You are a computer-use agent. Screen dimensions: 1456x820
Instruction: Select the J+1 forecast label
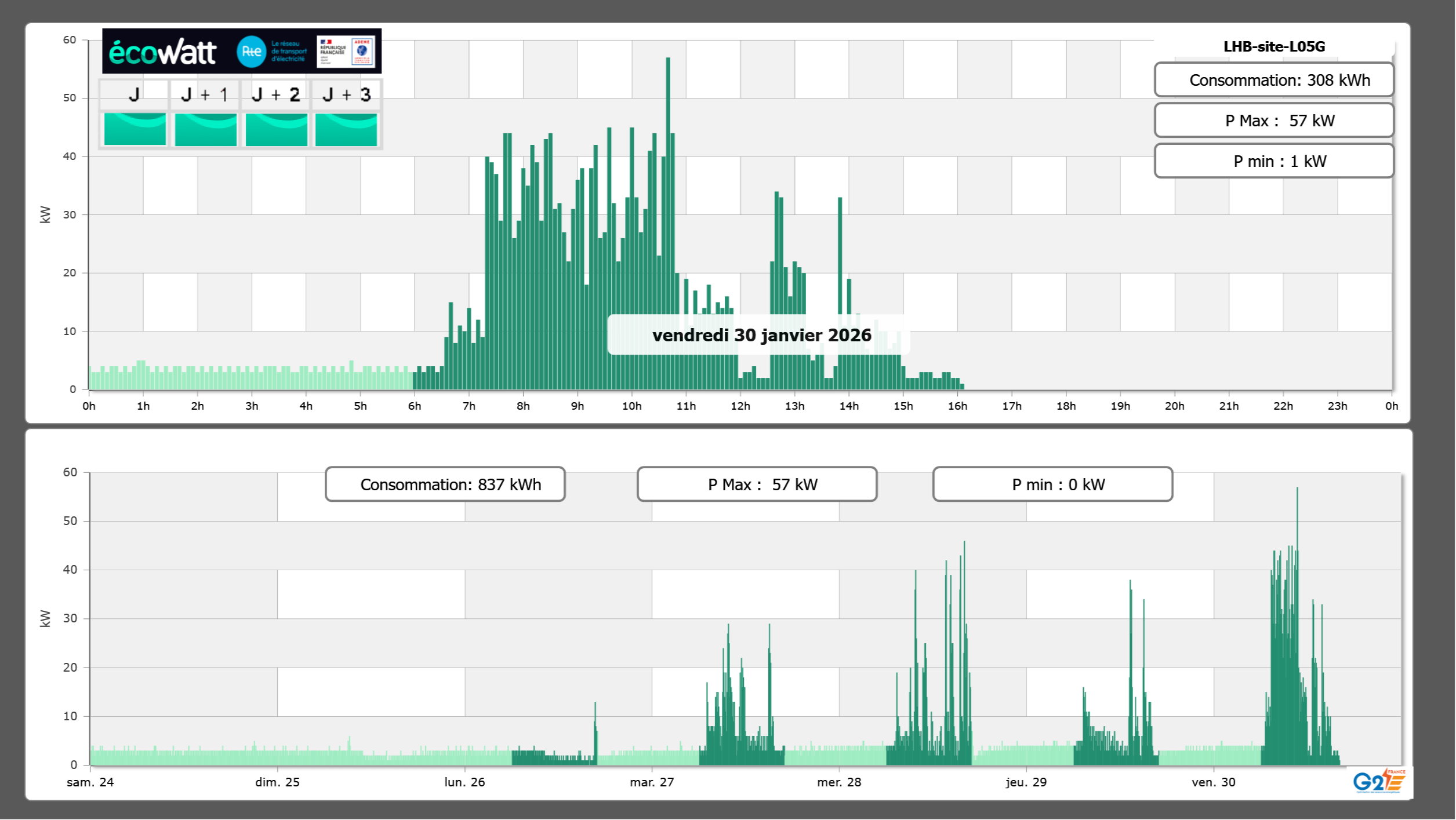(x=204, y=94)
